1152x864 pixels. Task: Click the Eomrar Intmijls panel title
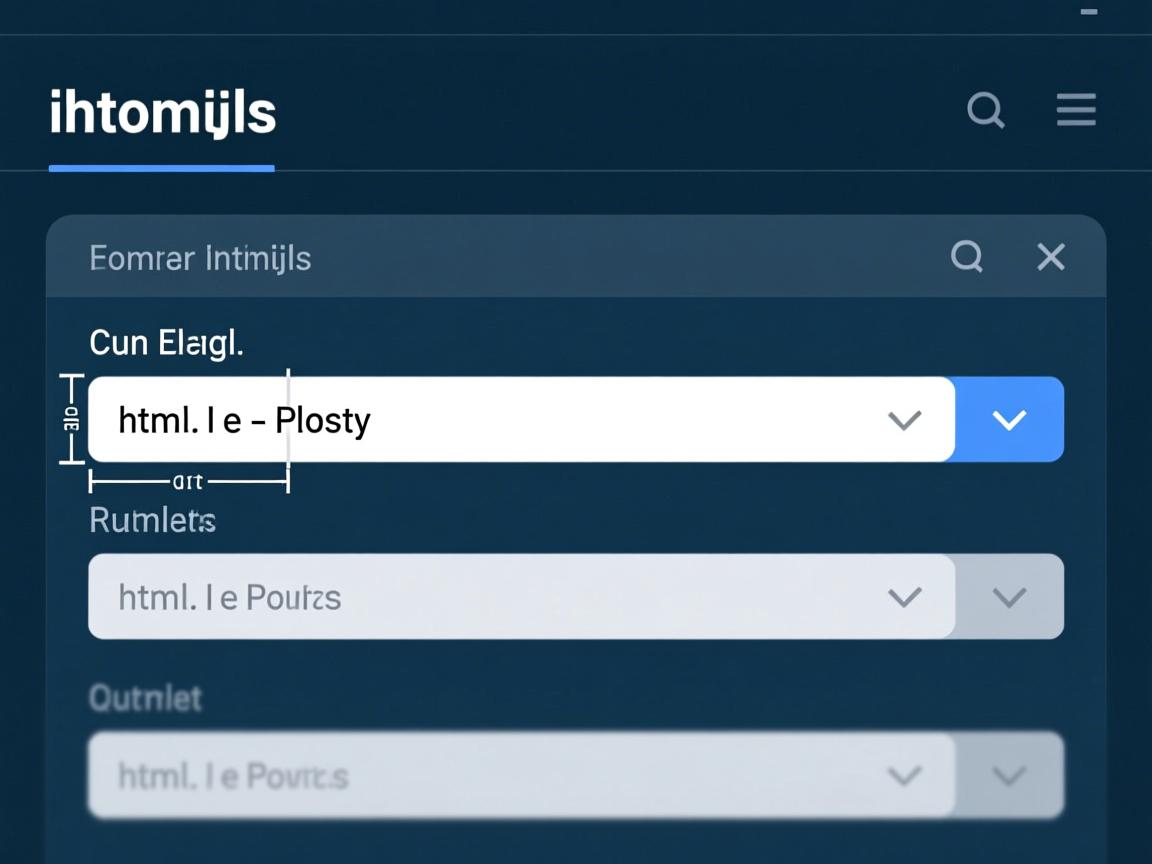click(200, 258)
